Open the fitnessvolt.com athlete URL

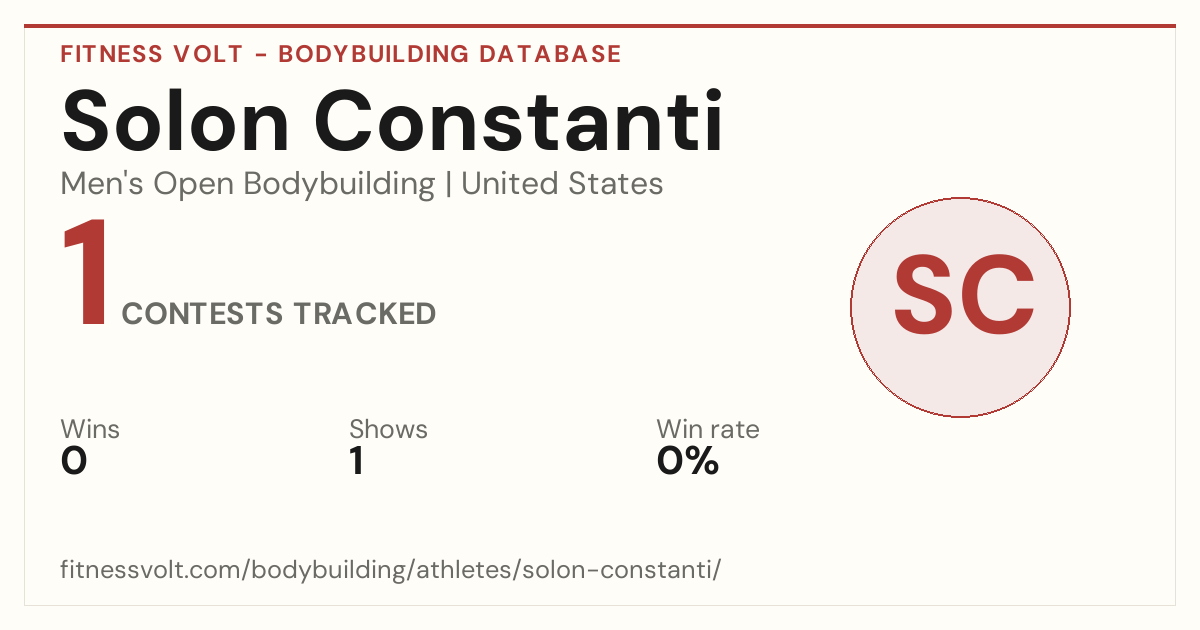391,570
